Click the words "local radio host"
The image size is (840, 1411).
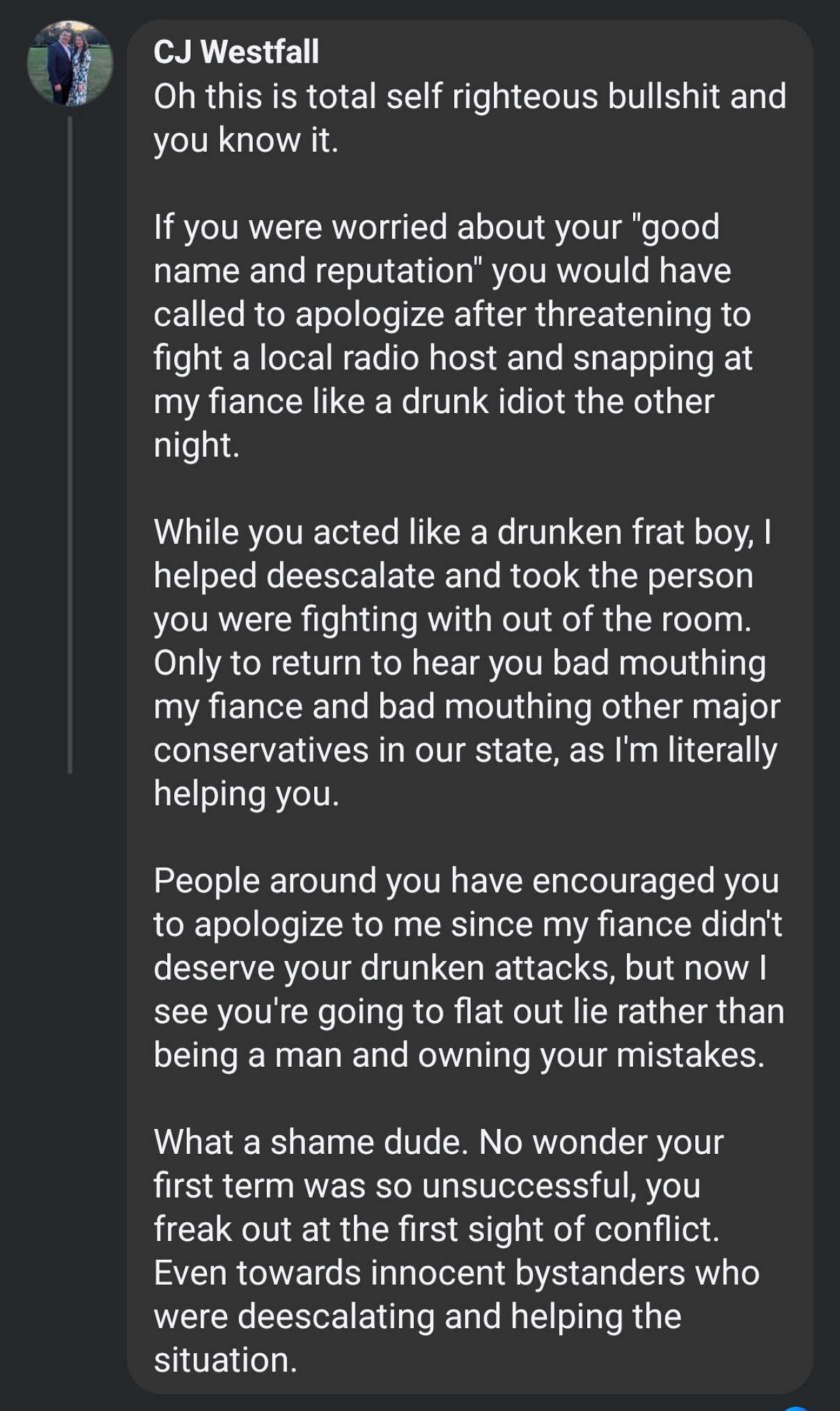[x=377, y=358]
